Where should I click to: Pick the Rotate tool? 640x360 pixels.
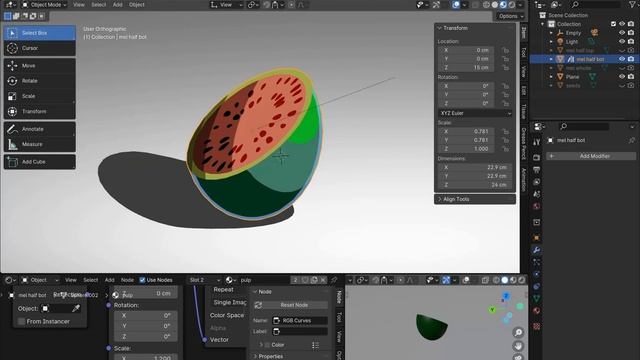pyautogui.click(x=40, y=81)
